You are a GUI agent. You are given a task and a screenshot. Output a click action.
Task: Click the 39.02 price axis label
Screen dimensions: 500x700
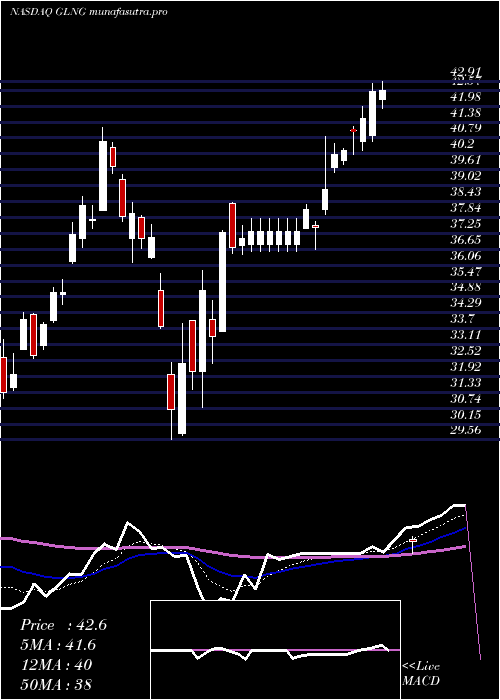465,176
